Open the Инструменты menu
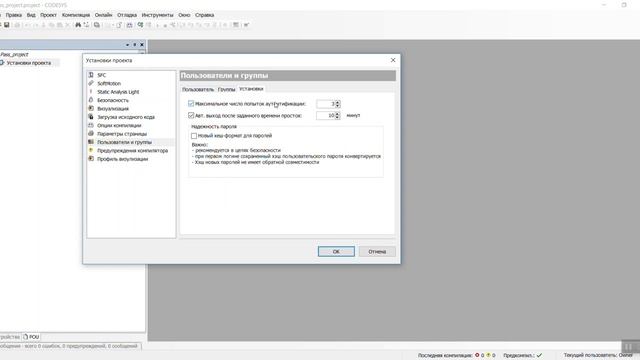Screen dimensions: 640x360 pos(158,15)
